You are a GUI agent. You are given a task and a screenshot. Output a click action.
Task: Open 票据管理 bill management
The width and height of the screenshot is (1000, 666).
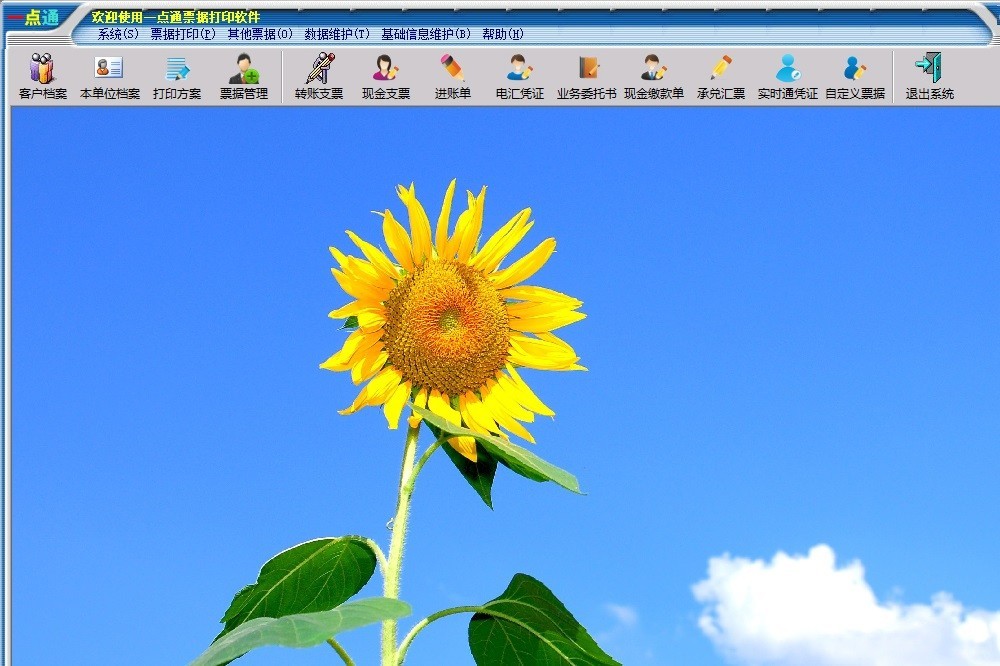244,76
